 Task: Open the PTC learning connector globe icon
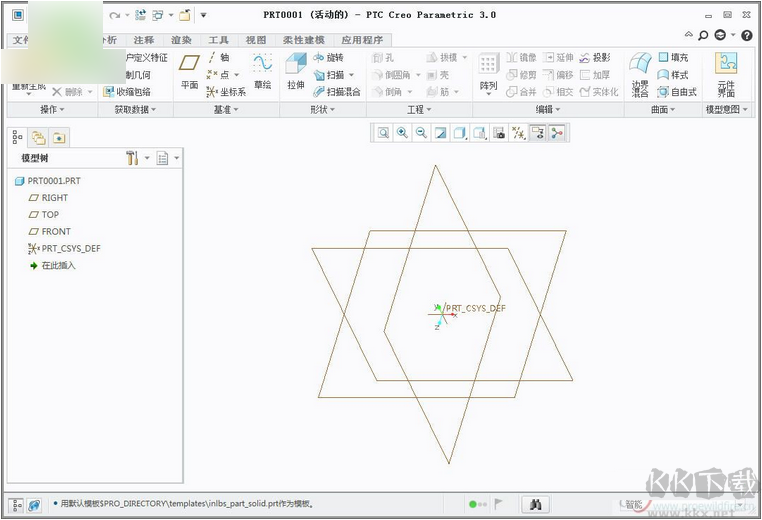tap(720, 35)
